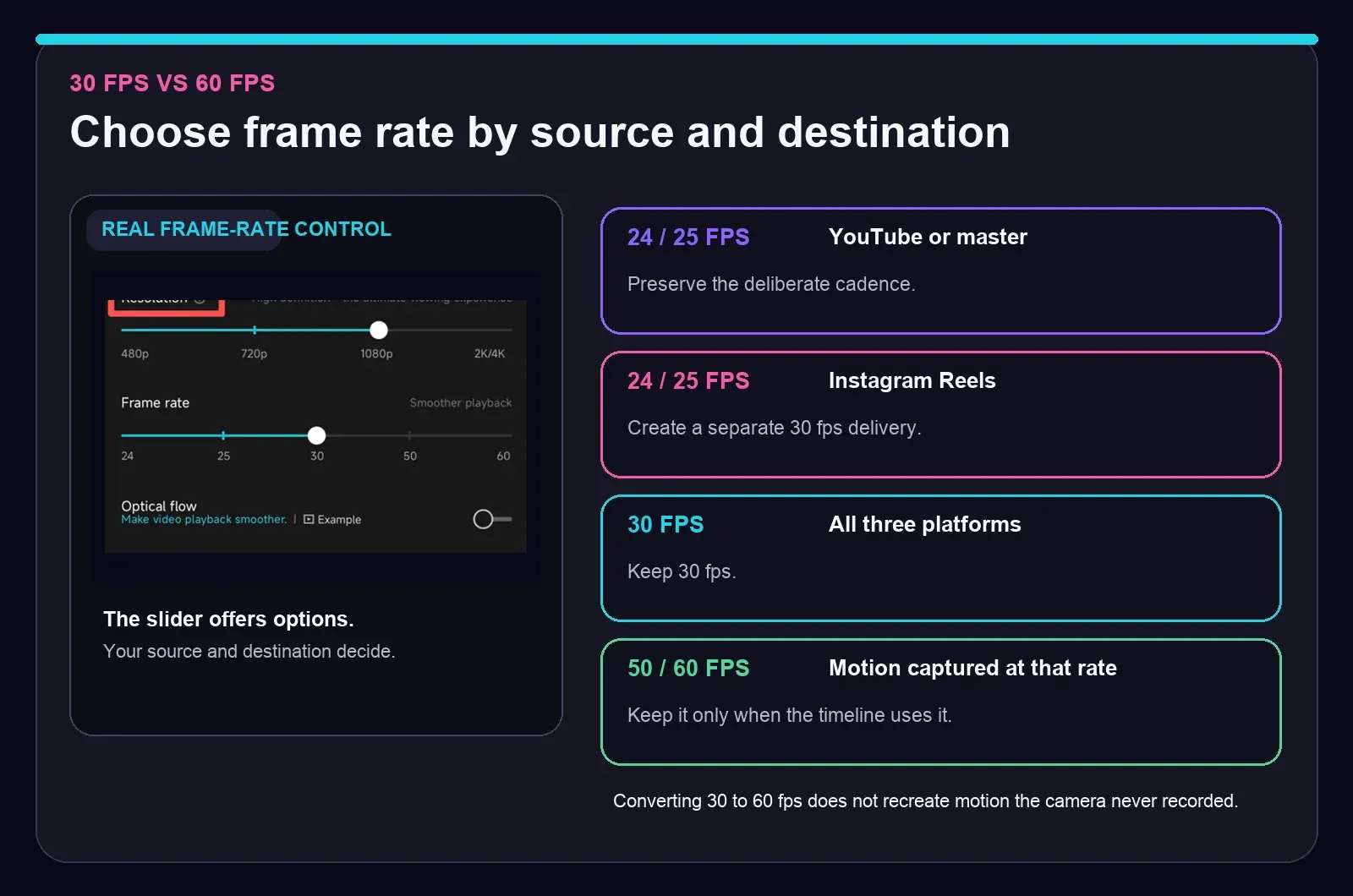1353x896 pixels.
Task: Click the 'Keep 30 fps.' text
Action: pos(682,571)
